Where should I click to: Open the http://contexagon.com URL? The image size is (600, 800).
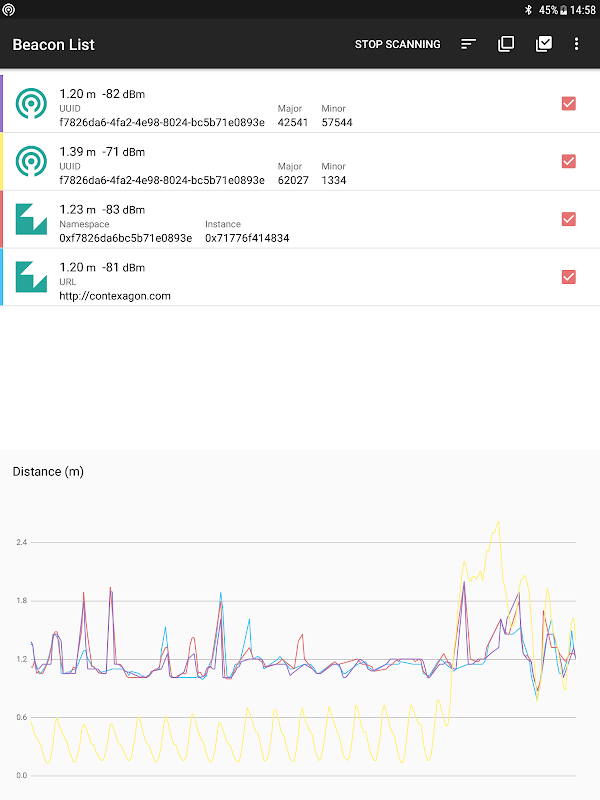point(115,296)
